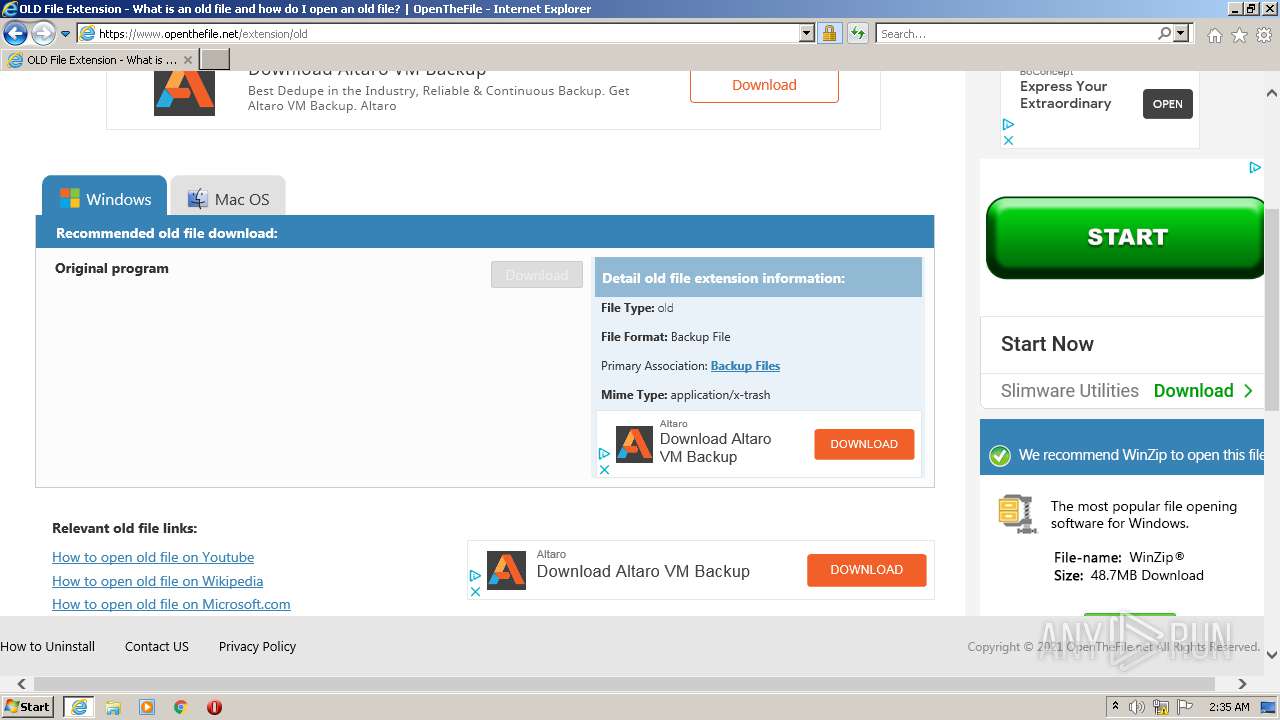Click the orange DOWNLOAD button in info panel ad
The width and height of the screenshot is (1280, 720).
pos(864,444)
